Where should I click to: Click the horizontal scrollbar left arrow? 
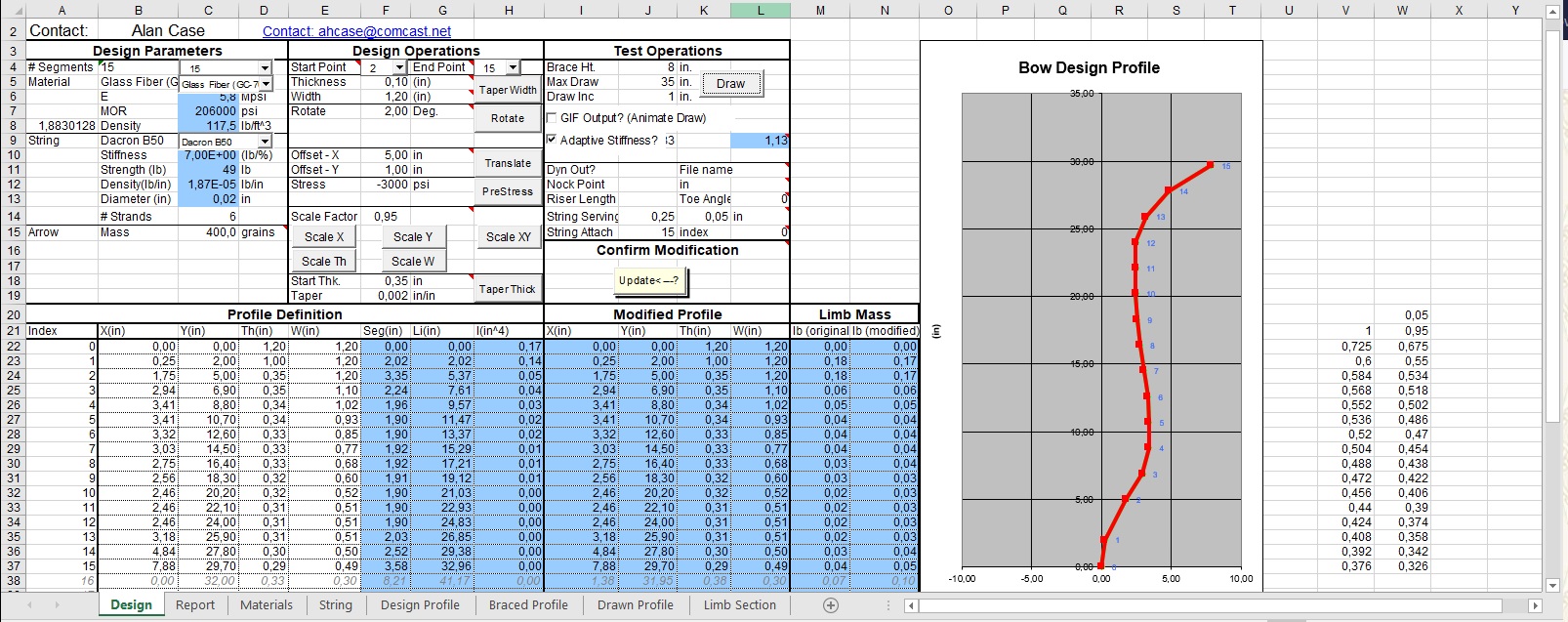tap(911, 605)
